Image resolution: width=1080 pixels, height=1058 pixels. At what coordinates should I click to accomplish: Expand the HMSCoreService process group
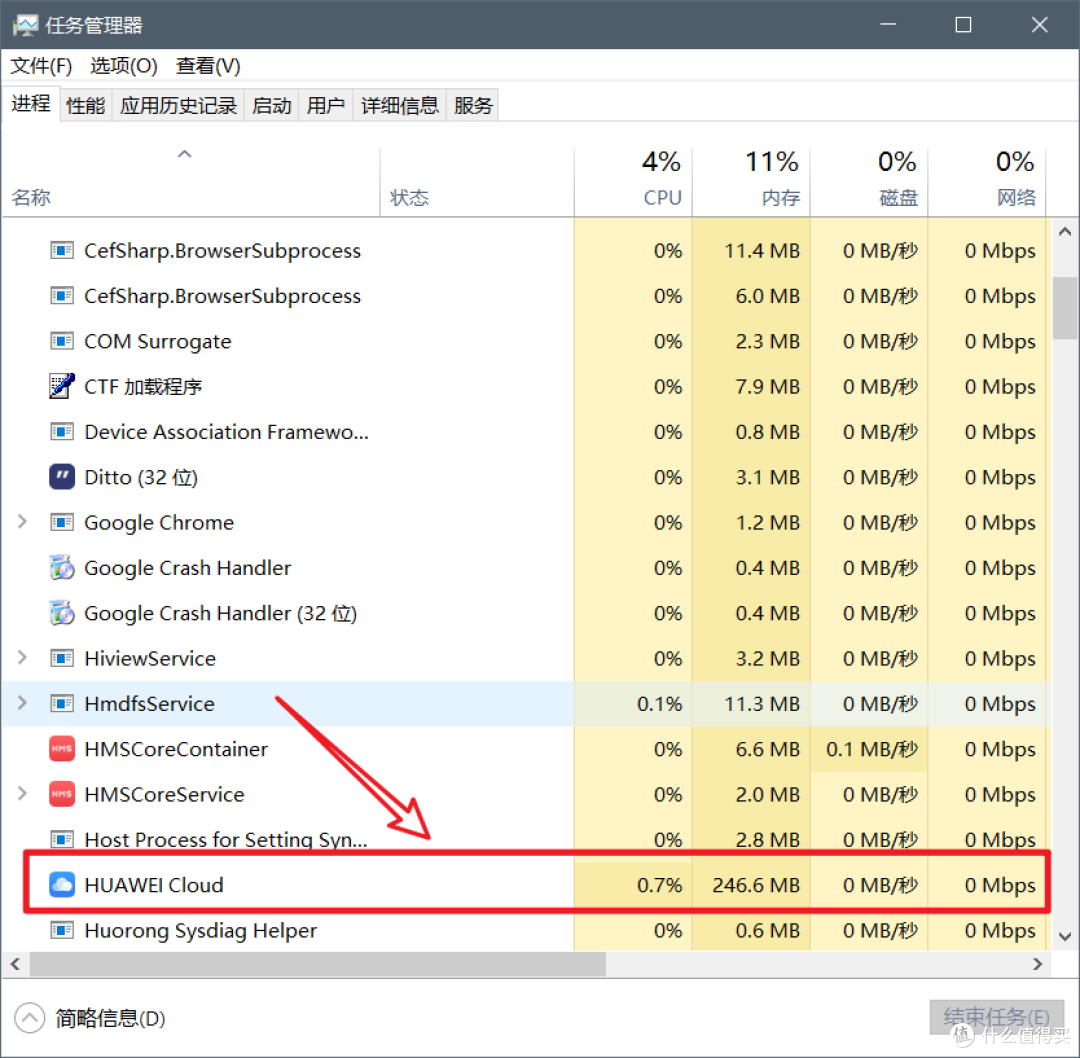click(x=22, y=794)
